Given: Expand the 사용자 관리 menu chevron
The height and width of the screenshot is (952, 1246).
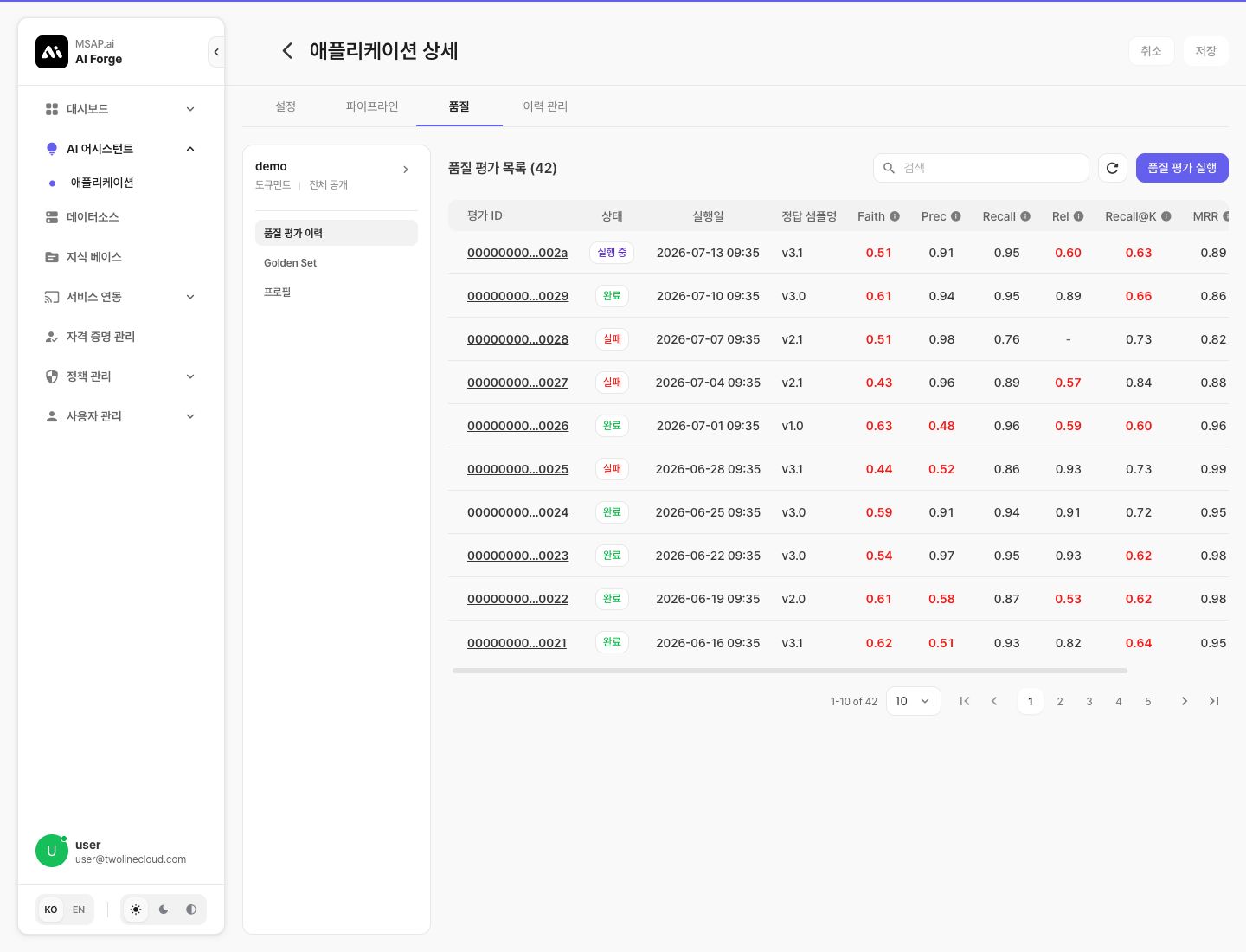Looking at the screenshot, I should [190, 416].
